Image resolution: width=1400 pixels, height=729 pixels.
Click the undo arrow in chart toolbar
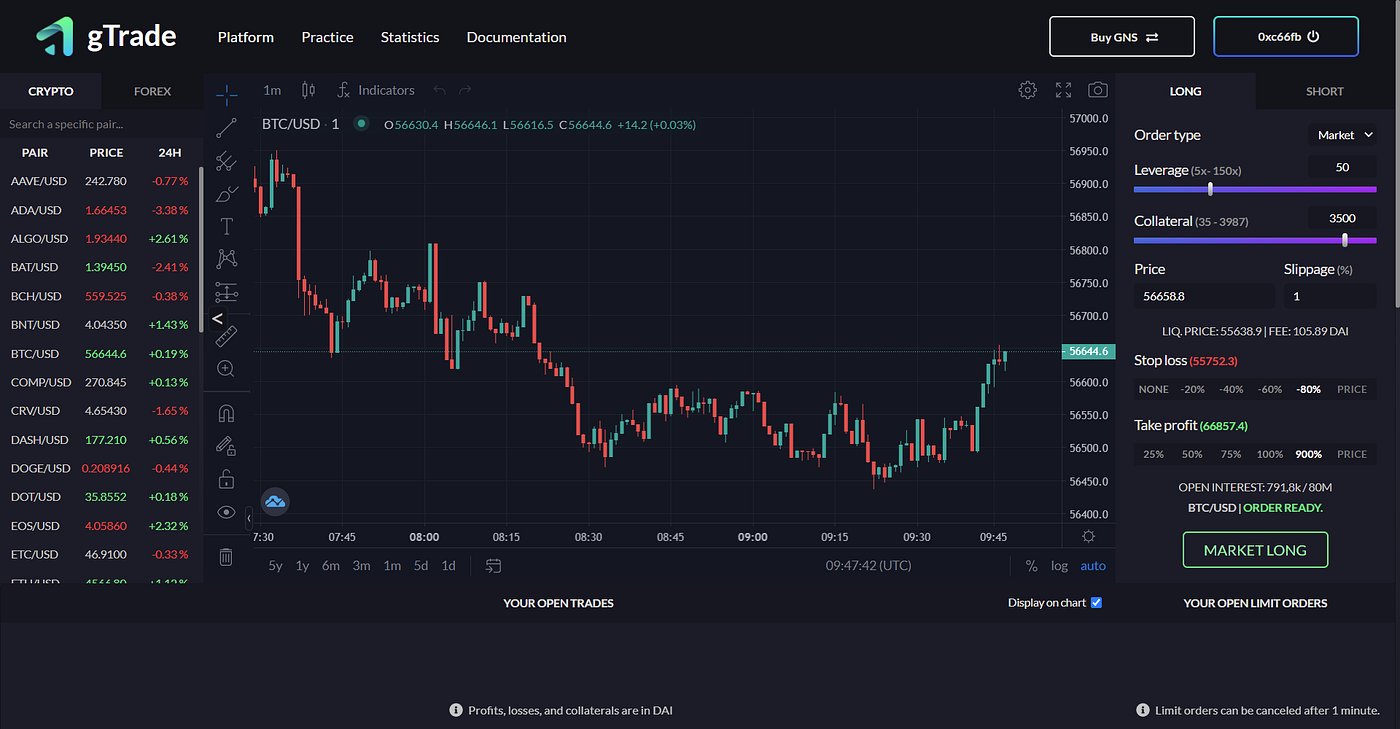pyautogui.click(x=438, y=90)
